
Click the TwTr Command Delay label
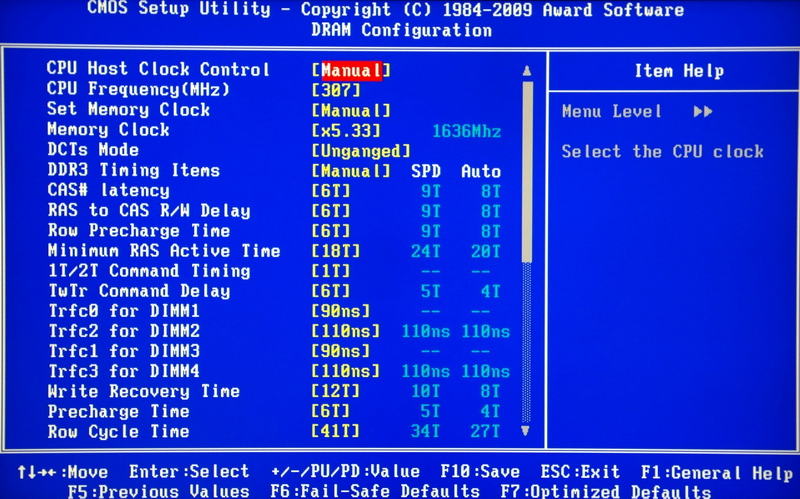(139, 291)
